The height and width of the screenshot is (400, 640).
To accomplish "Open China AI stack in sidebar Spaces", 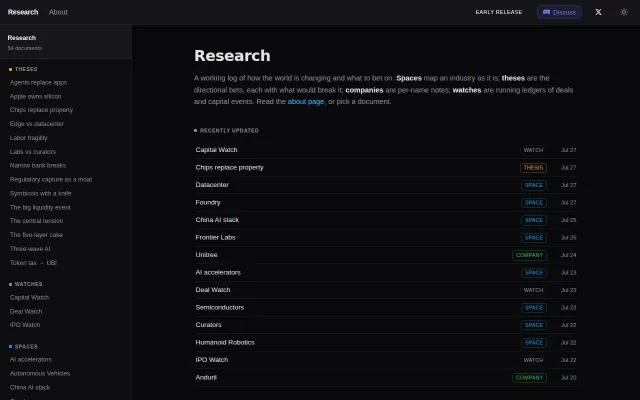I will tap(30, 387).
